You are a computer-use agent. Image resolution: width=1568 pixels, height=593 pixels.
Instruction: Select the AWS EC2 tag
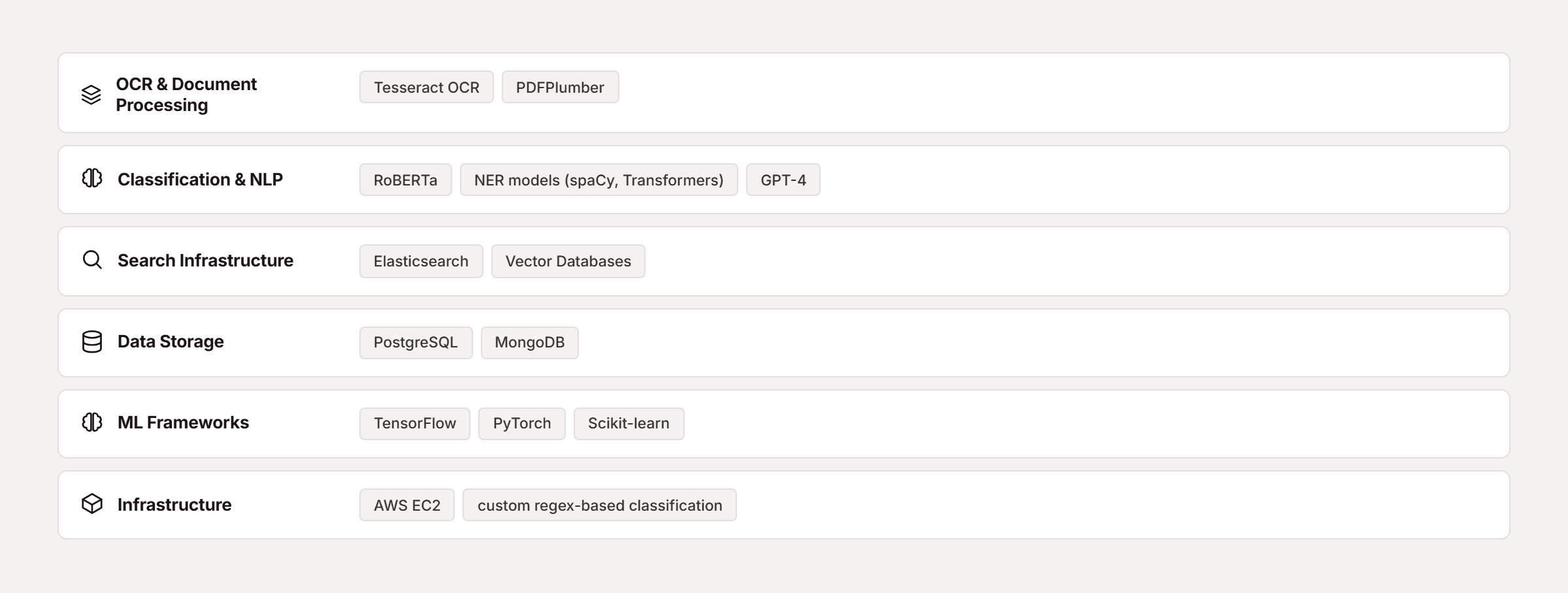click(x=407, y=505)
